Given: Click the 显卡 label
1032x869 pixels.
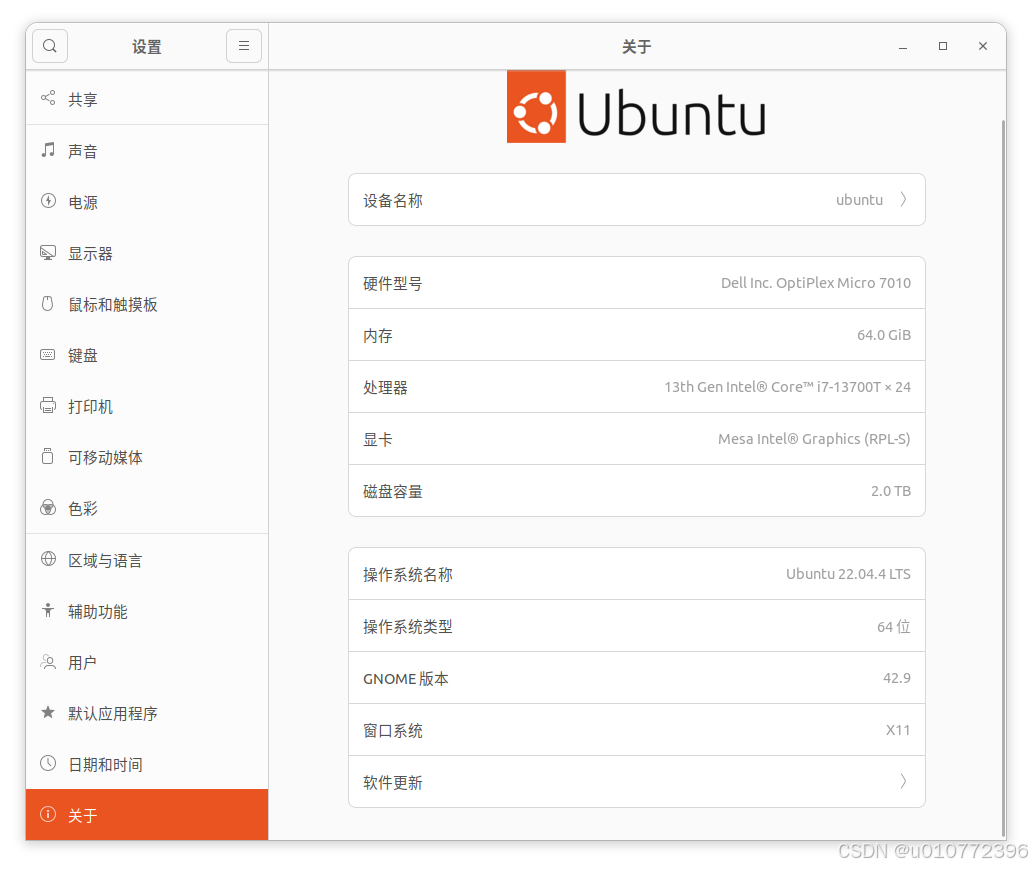Looking at the screenshot, I should point(378,440).
